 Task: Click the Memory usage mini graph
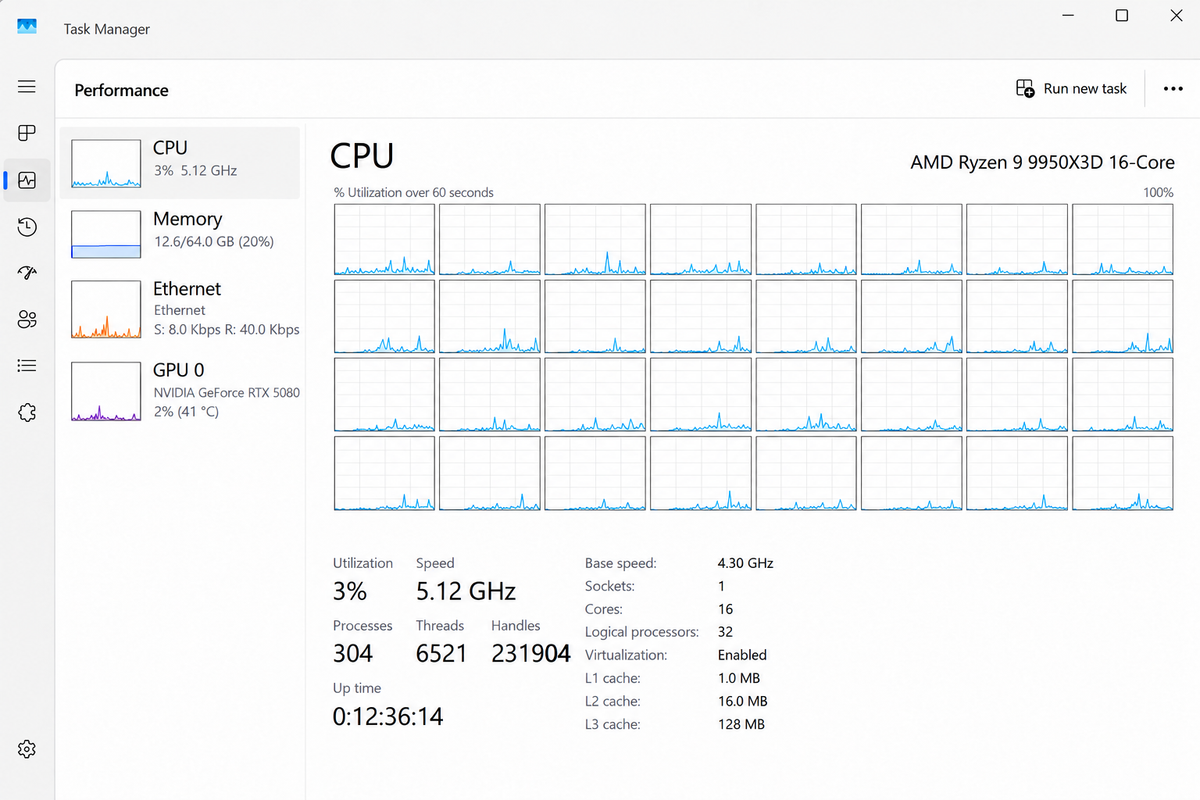pos(106,234)
